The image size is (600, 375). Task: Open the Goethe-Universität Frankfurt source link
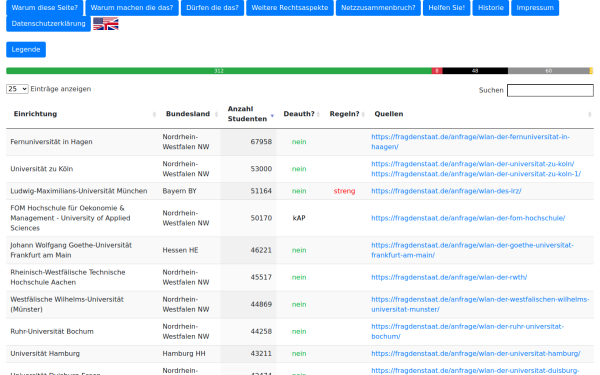click(472, 250)
